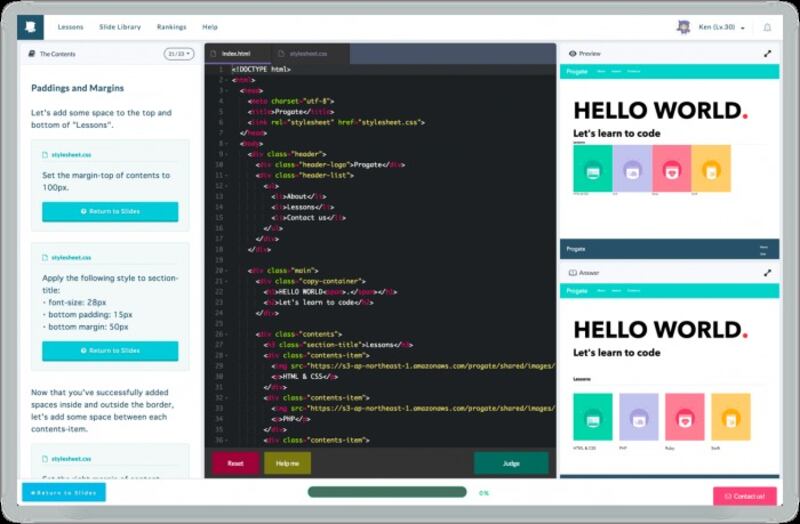This screenshot has height=524, width=800.
Task: Click the user avatar icon
Action: [684, 27]
